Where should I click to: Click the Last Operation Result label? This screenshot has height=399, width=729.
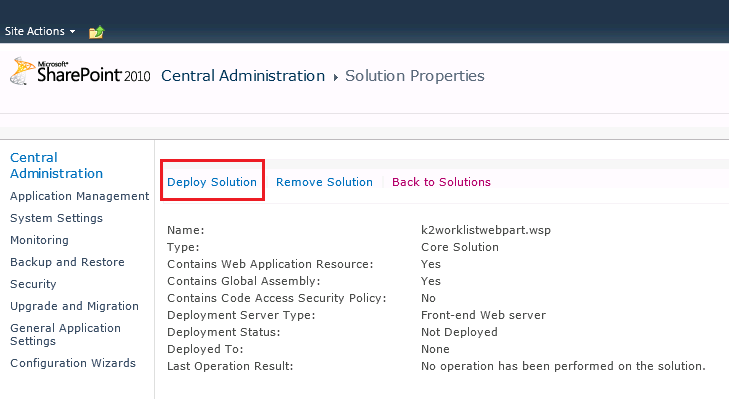(x=230, y=366)
